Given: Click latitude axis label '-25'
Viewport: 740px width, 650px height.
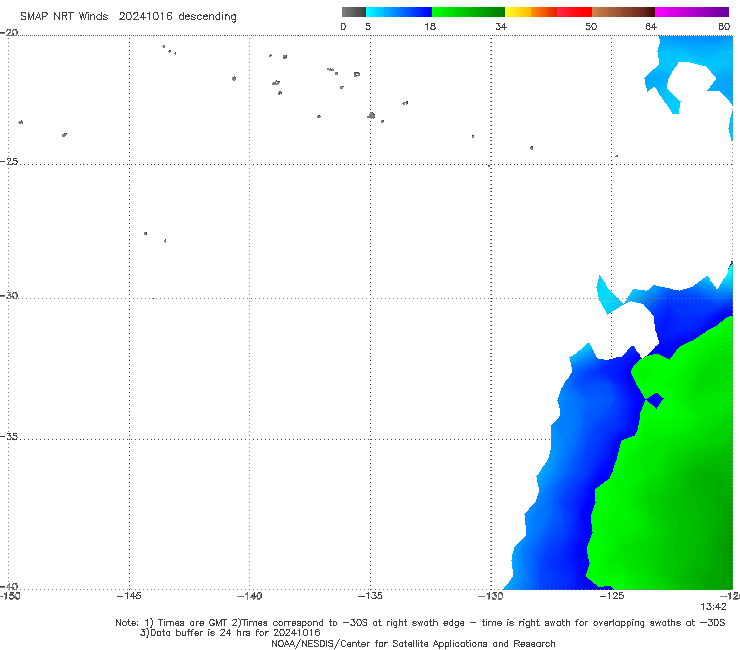Looking at the screenshot, I should click(x=9, y=161).
